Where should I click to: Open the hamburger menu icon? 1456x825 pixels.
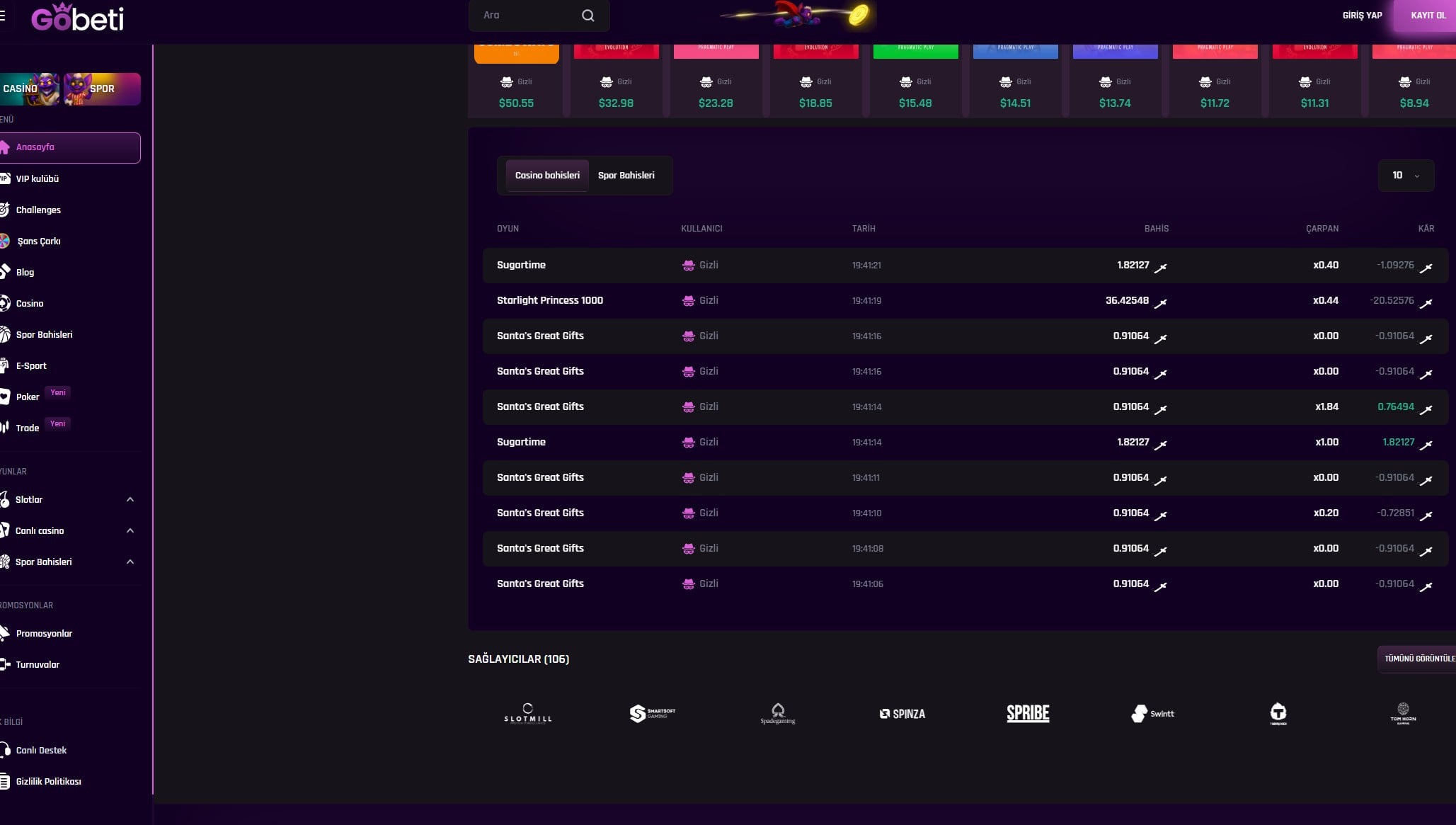click(x=3, y=15)
